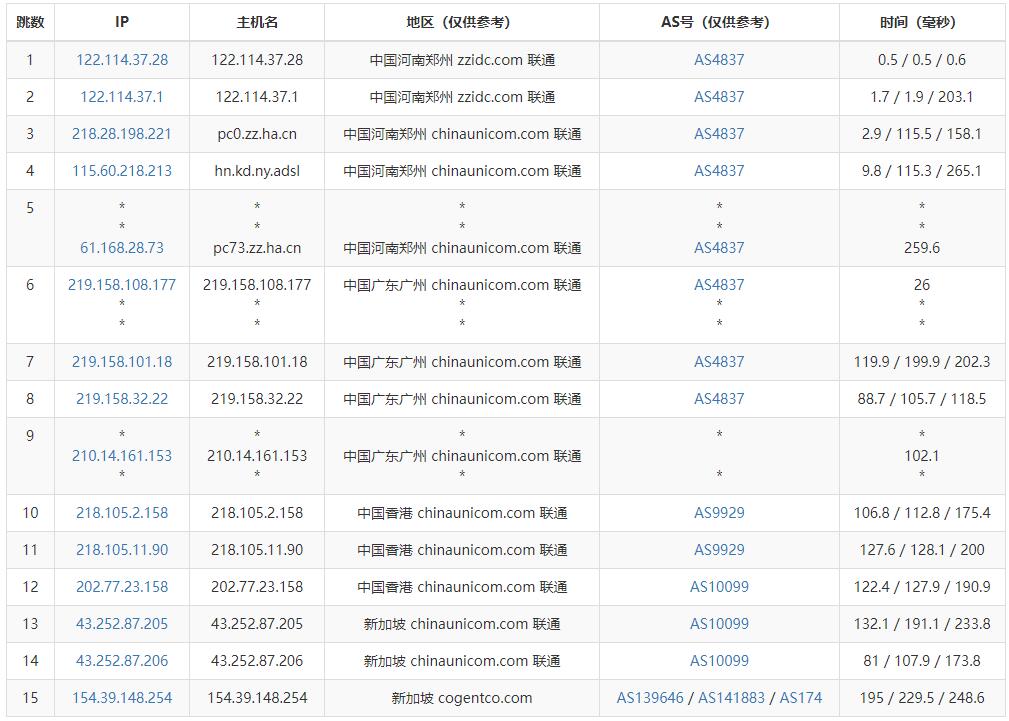
Task: Select hop number 15 cell
Action: click(30, 698)
